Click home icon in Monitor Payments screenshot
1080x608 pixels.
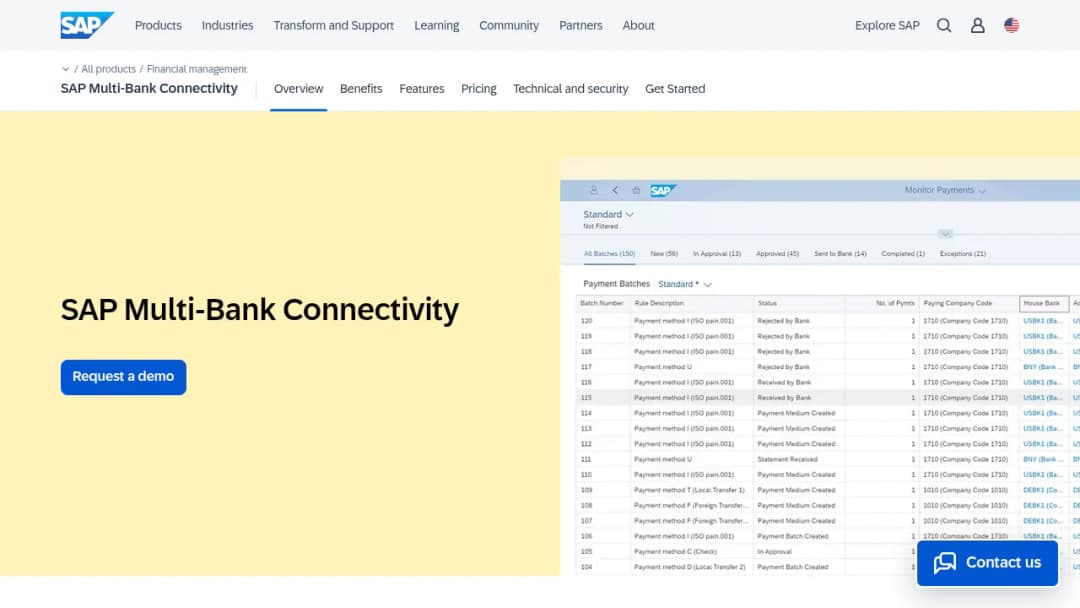(x=636, y=190)
